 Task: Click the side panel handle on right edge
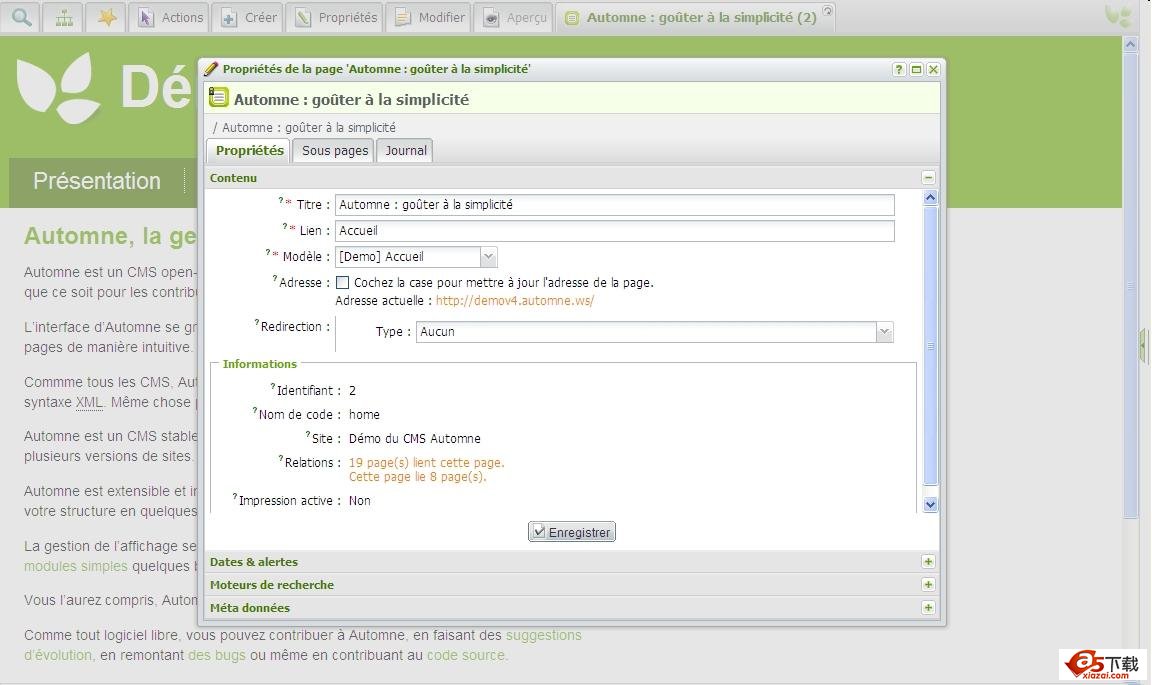point(1143,345)
